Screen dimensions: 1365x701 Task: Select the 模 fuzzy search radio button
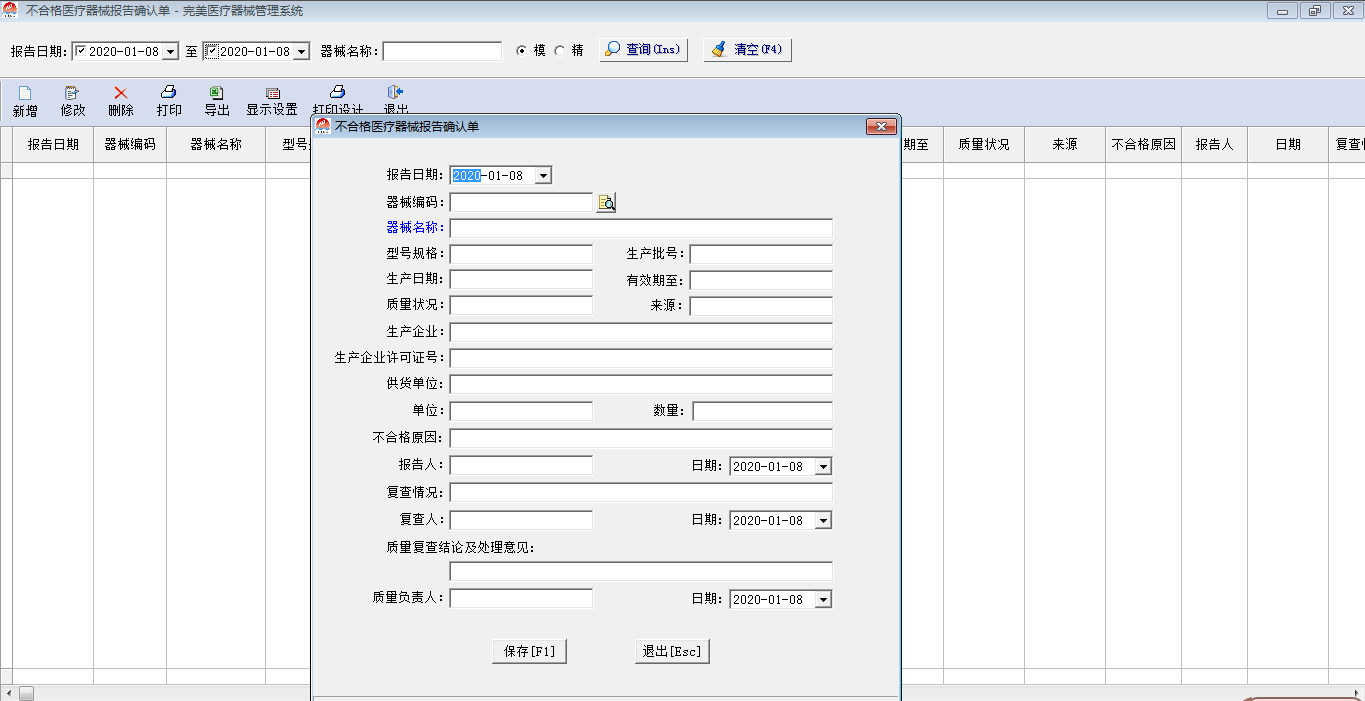(x=521, y=51)
